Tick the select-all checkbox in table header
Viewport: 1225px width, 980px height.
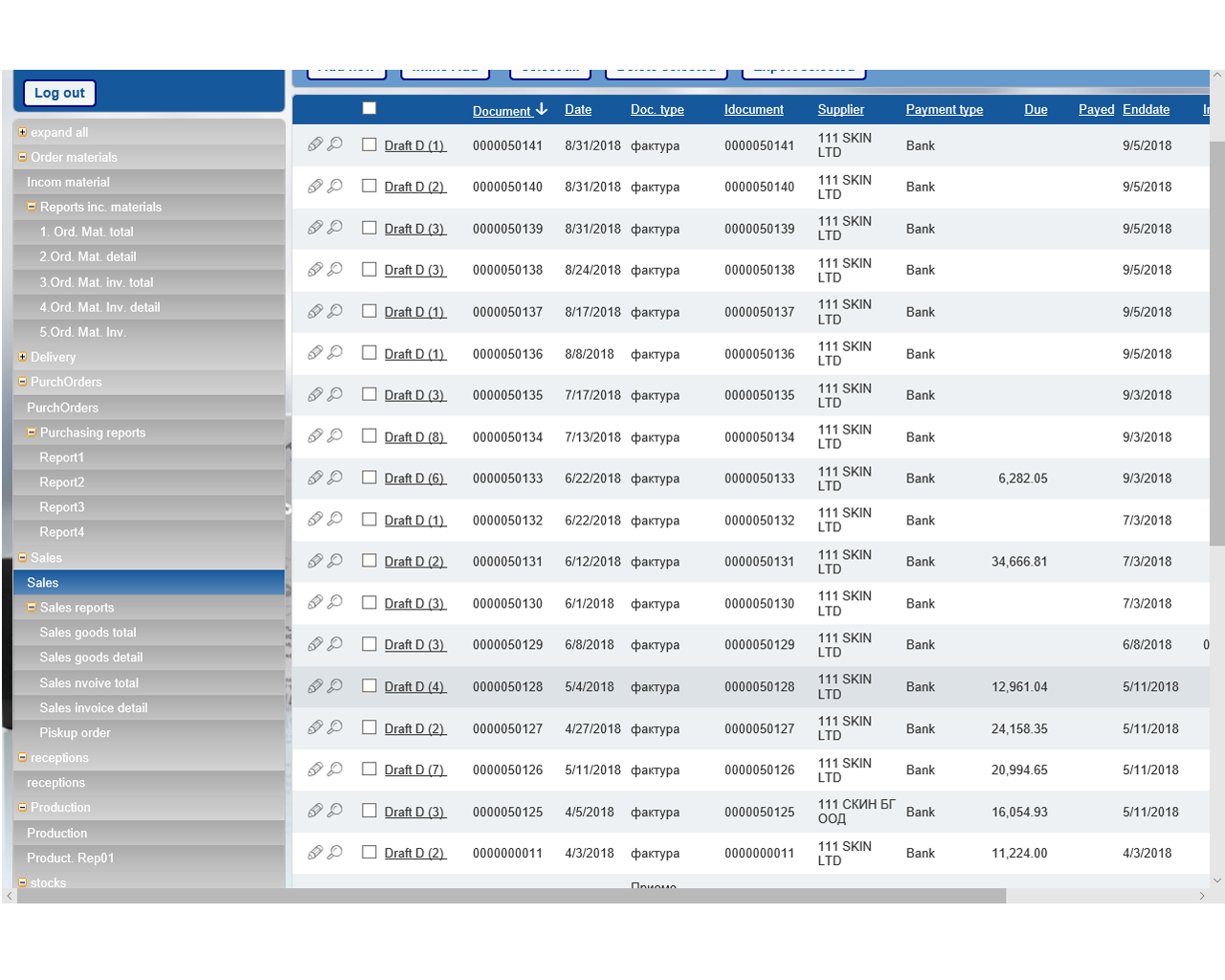tap(369, 108)
